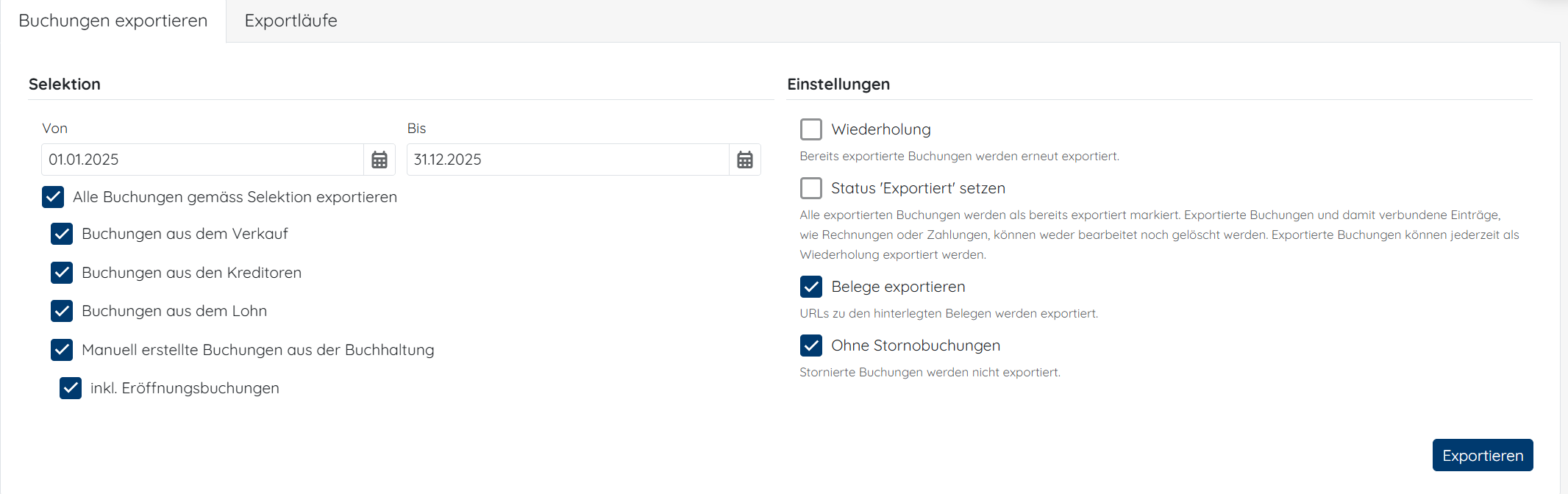This screenshot has height=494, width=1568.
Task: Click into the Von date field 01.01.2025
Action: coord(202,160)
